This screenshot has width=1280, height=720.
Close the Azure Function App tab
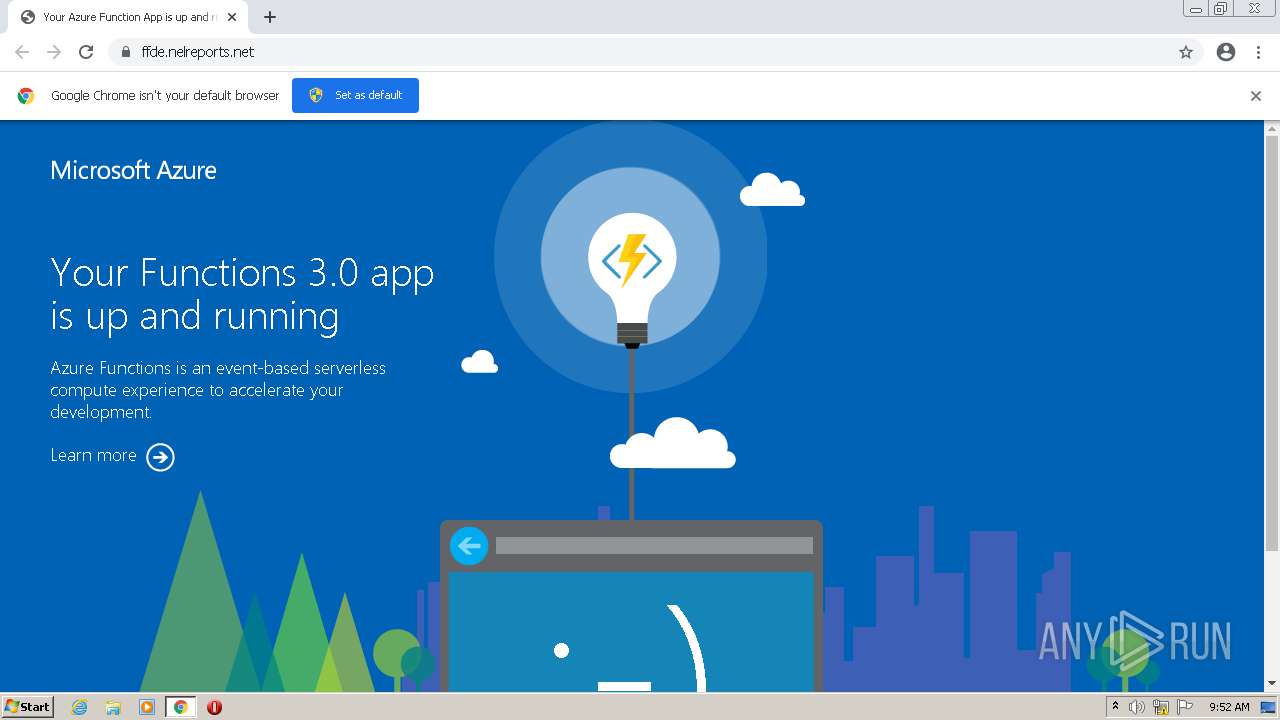232,17
